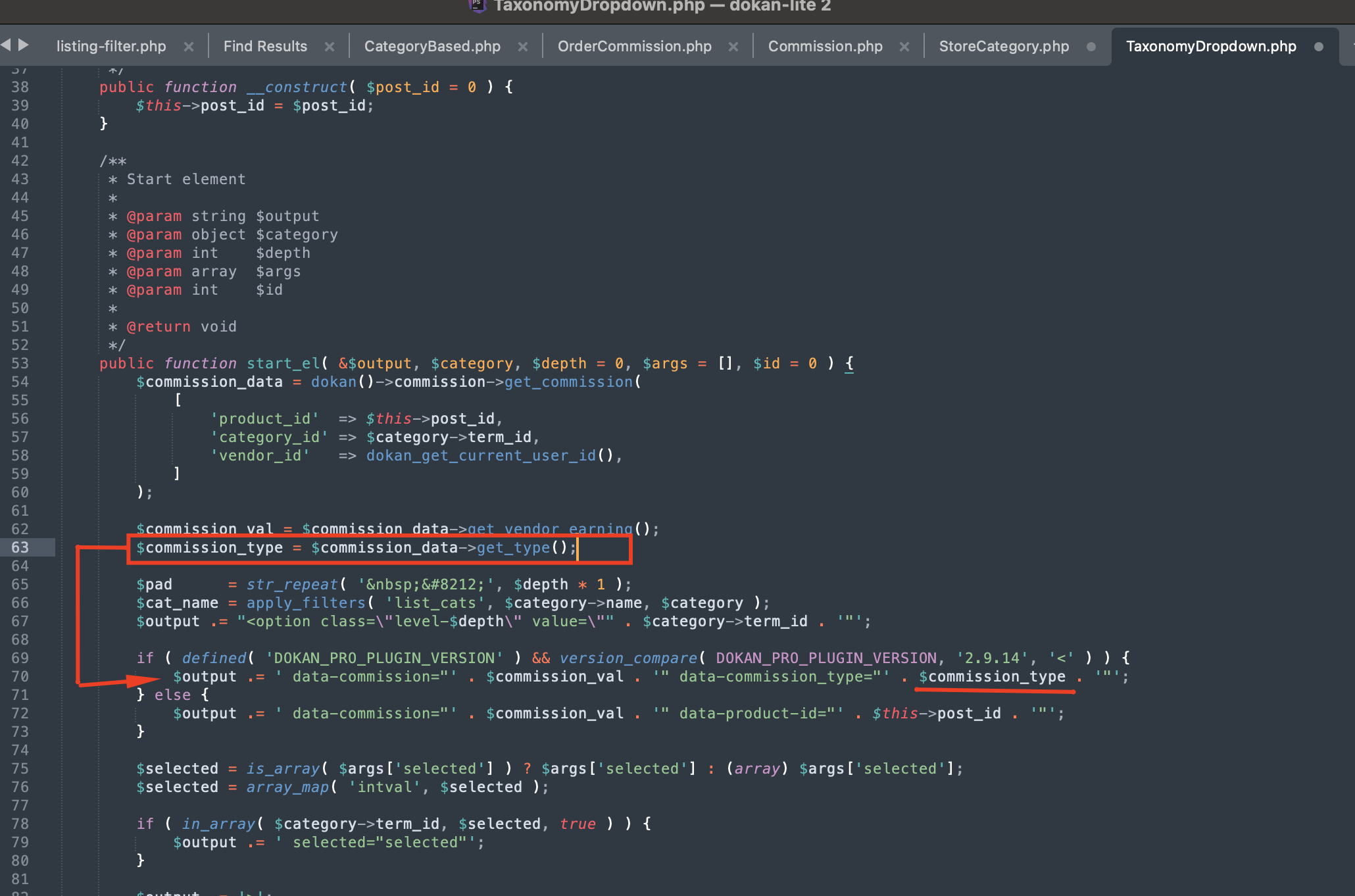Go to previous tab with left arrow
Image resolution: width=1355 pixels, height=896 pixels.
(6, 45)
